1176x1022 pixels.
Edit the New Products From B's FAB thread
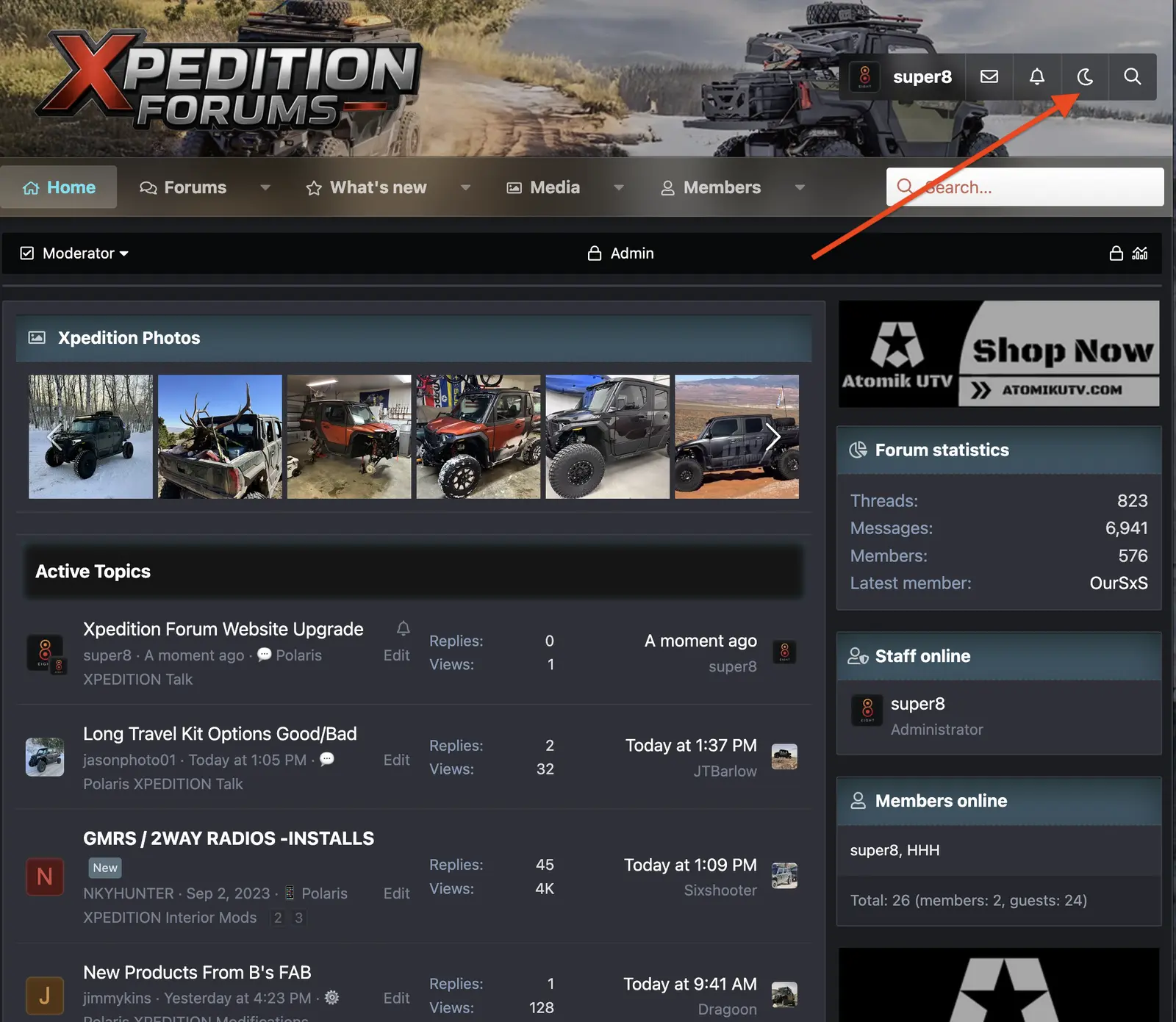[x=397, y=998]
